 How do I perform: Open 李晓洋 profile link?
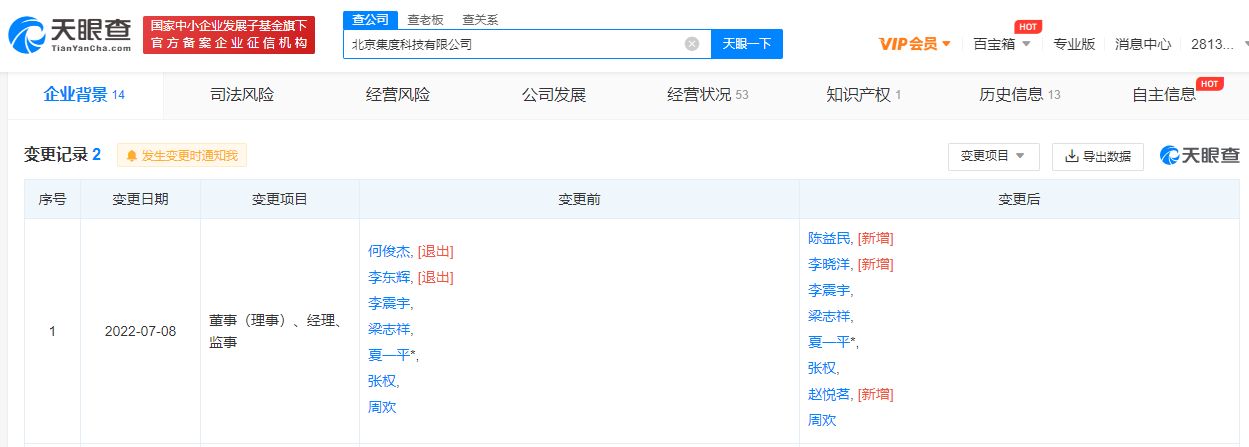pyautogui.click(x=829, y=264)
